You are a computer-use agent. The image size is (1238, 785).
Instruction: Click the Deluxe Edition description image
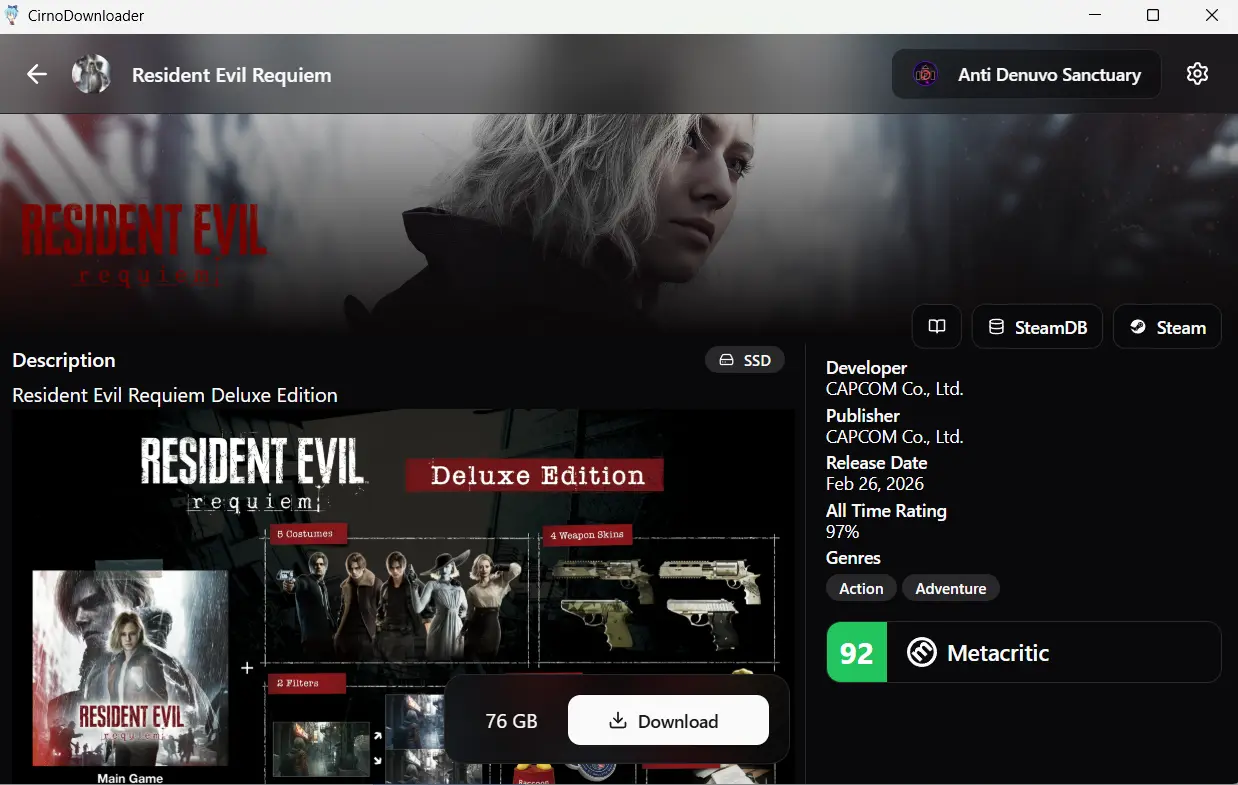403,597
